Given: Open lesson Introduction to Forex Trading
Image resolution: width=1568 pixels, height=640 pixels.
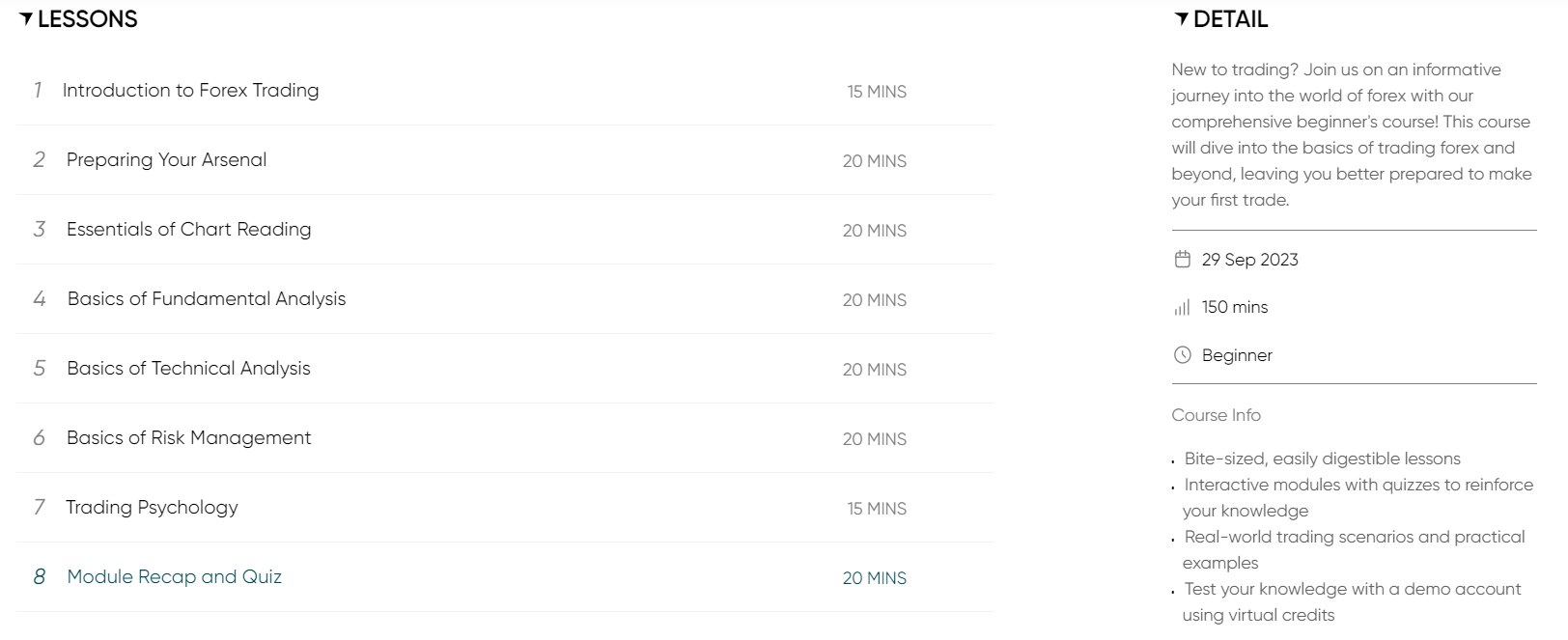Looking at the screenshot, I should tap(190, 91).
